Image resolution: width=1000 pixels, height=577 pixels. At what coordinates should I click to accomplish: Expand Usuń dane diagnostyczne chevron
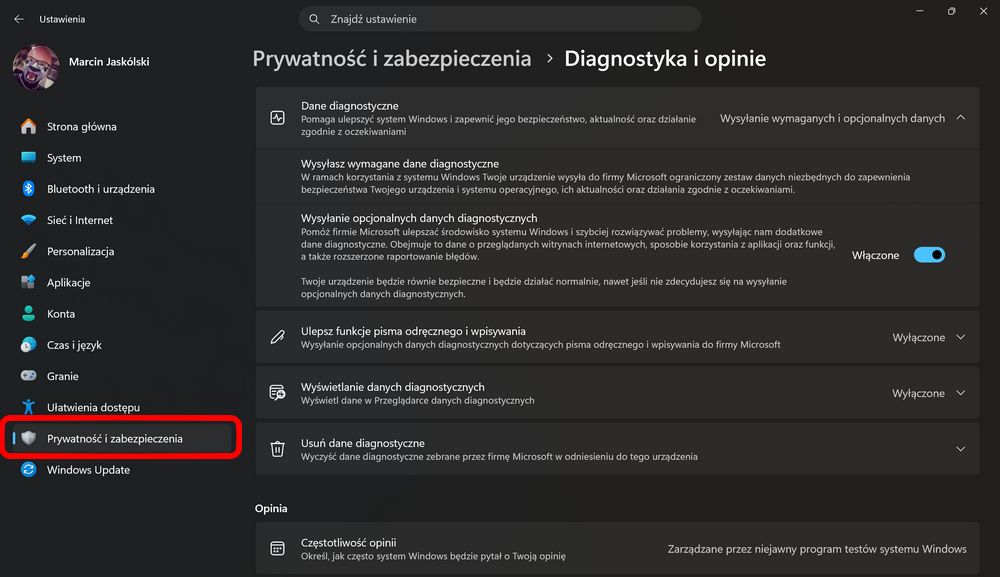pos(960,449)
